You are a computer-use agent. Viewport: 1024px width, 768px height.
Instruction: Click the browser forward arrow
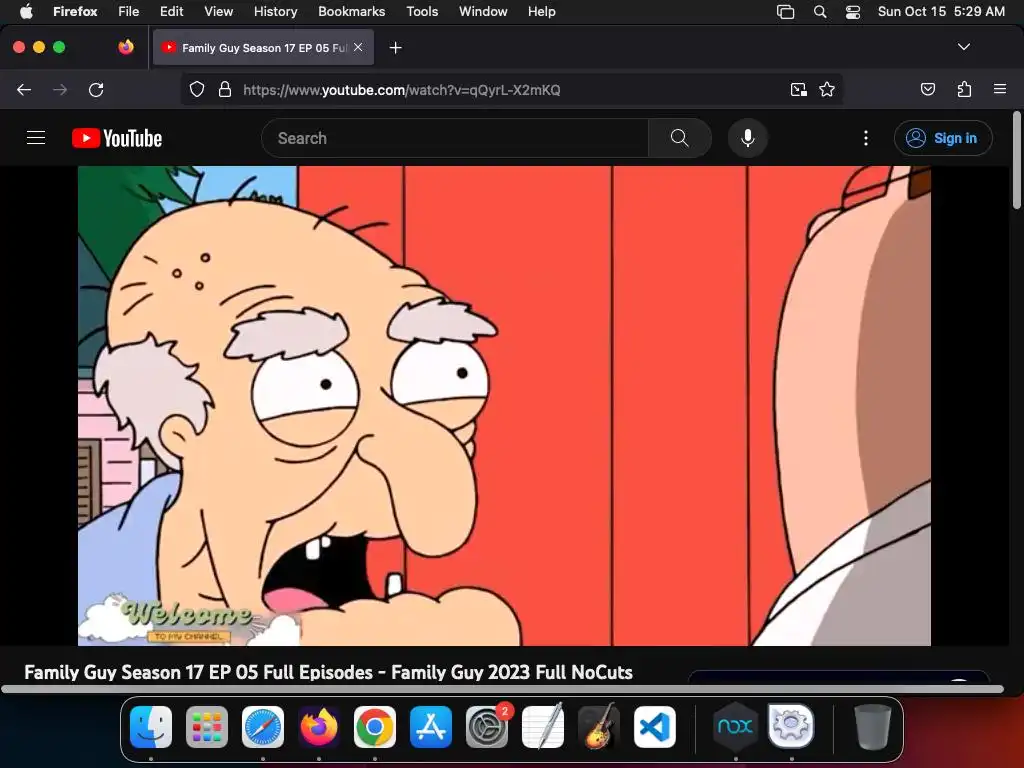pos(60,90)
